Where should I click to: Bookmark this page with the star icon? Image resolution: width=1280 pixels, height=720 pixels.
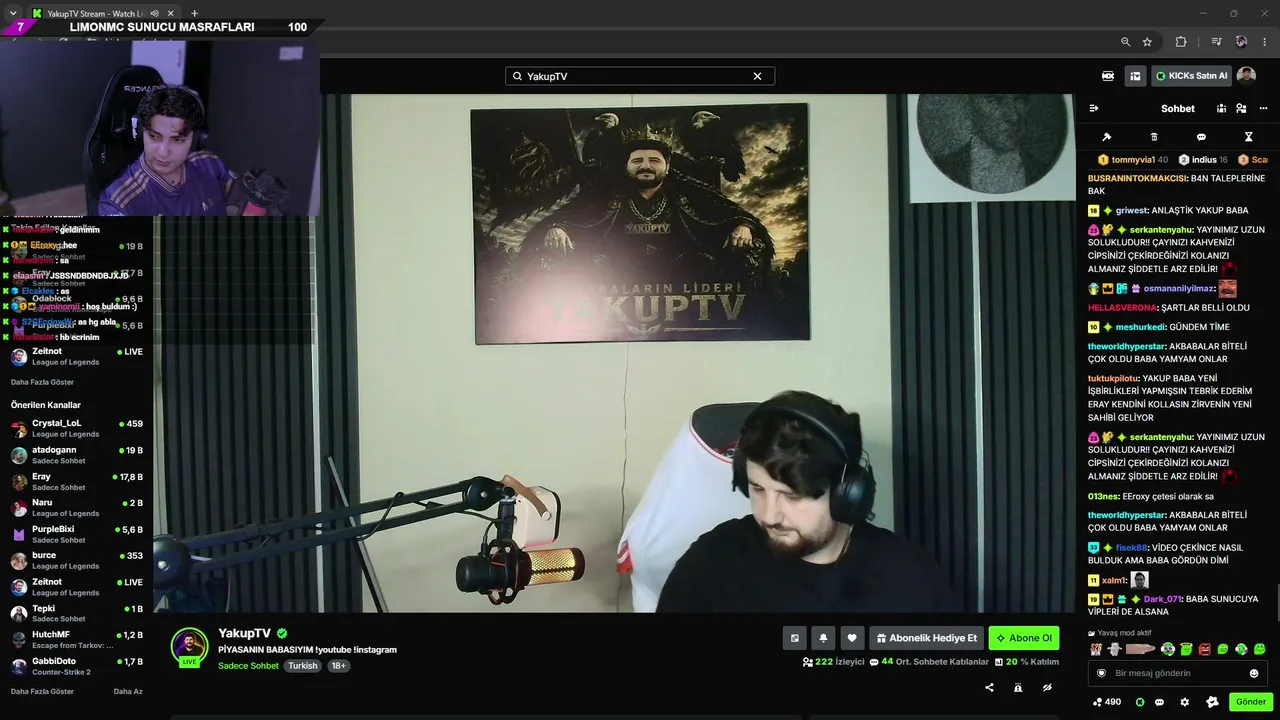[x=1147, y=42]
